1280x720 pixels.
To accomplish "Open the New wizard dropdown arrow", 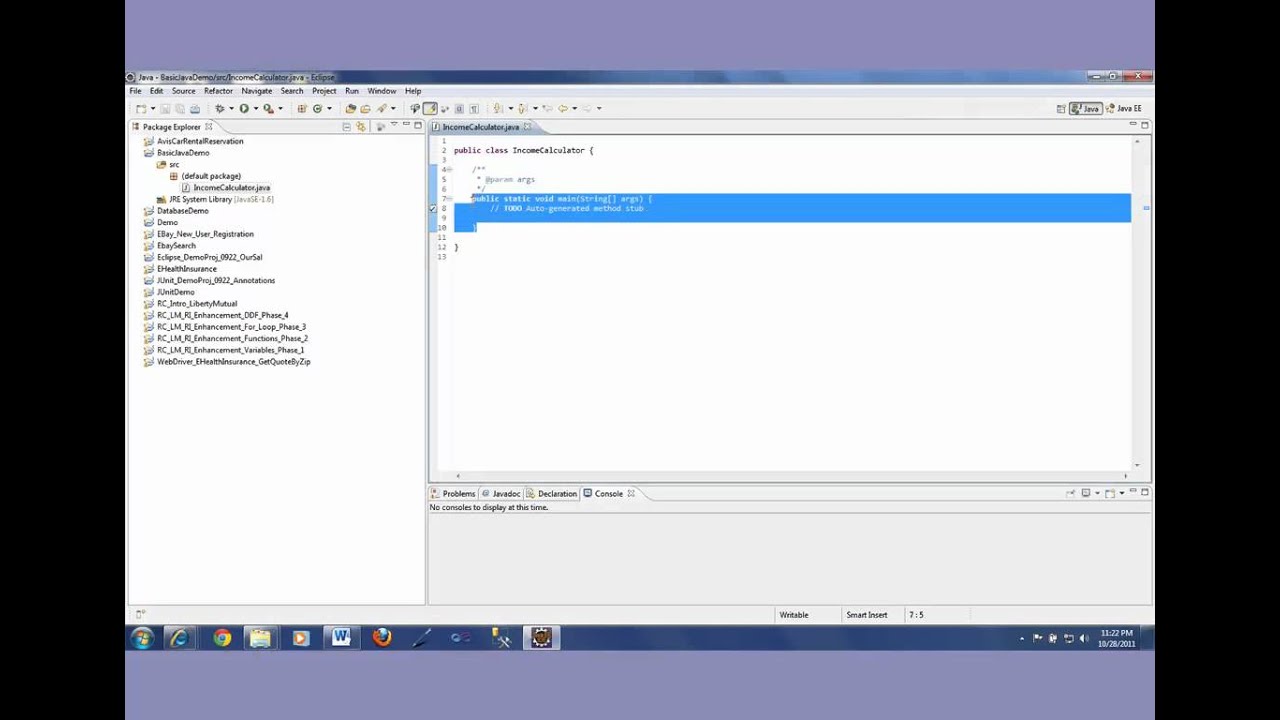I will tap(152, 109).
